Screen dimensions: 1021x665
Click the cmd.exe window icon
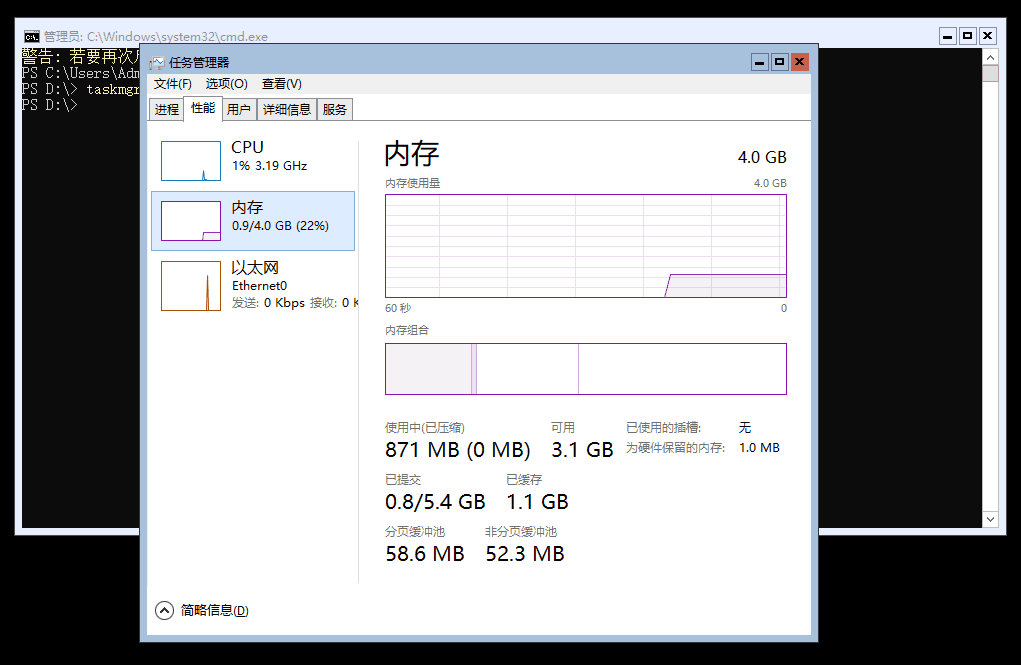coord(31,35)
